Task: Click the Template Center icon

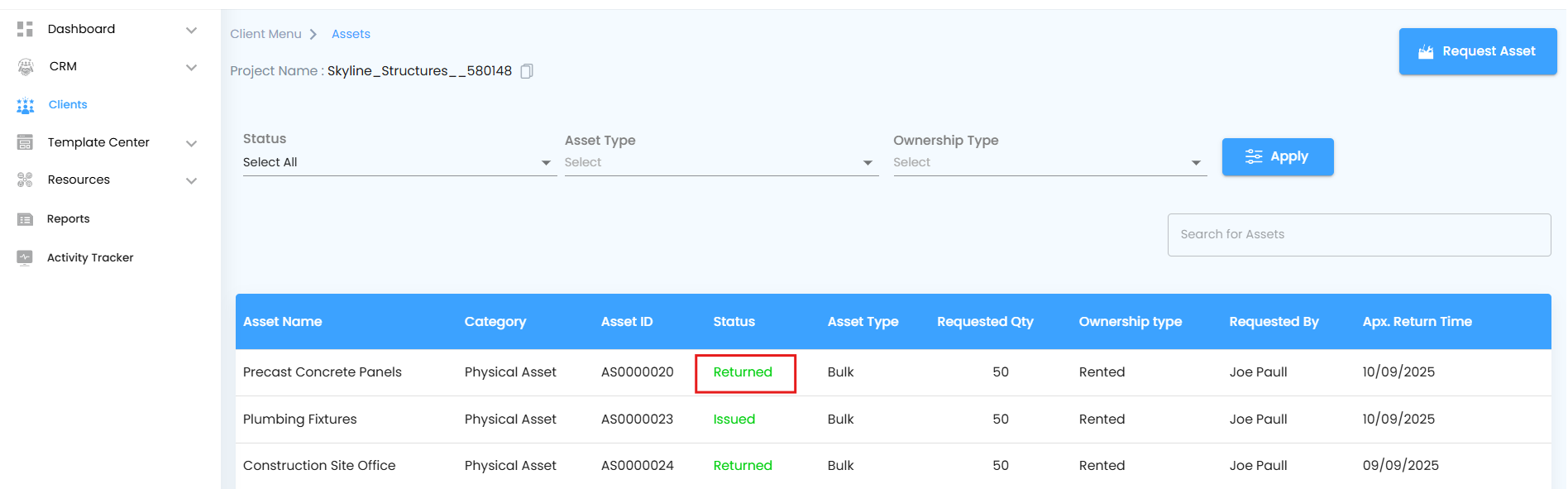Action: click(x=25, y=142)
